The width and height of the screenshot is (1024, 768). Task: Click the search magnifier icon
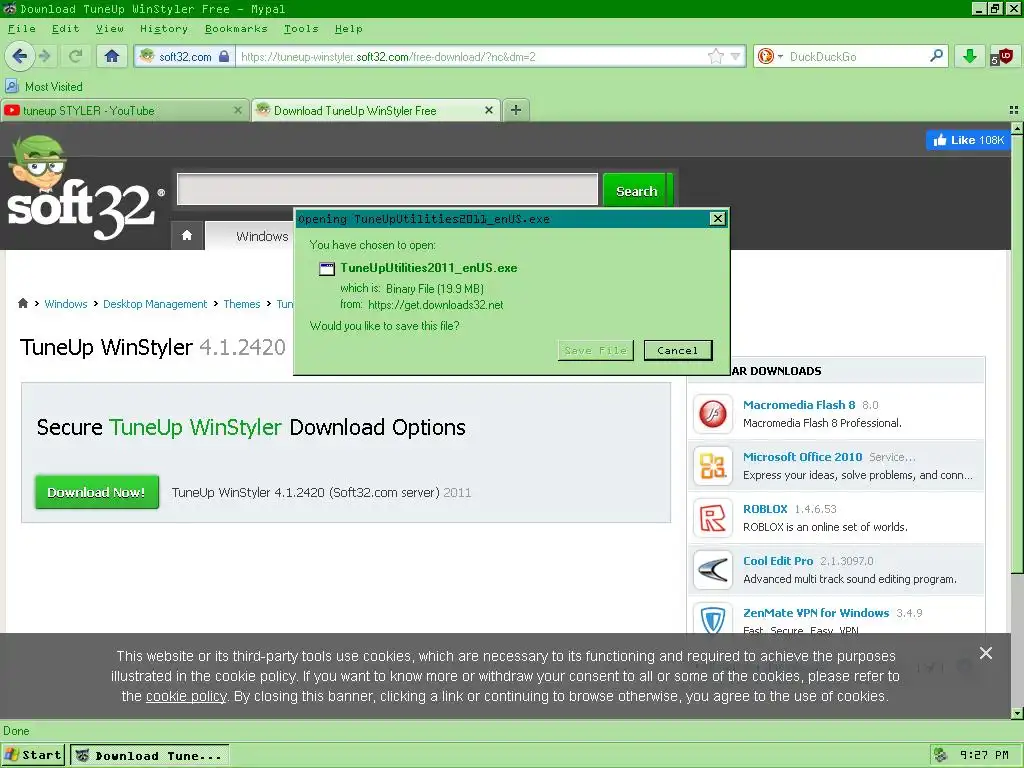(936, 56)
